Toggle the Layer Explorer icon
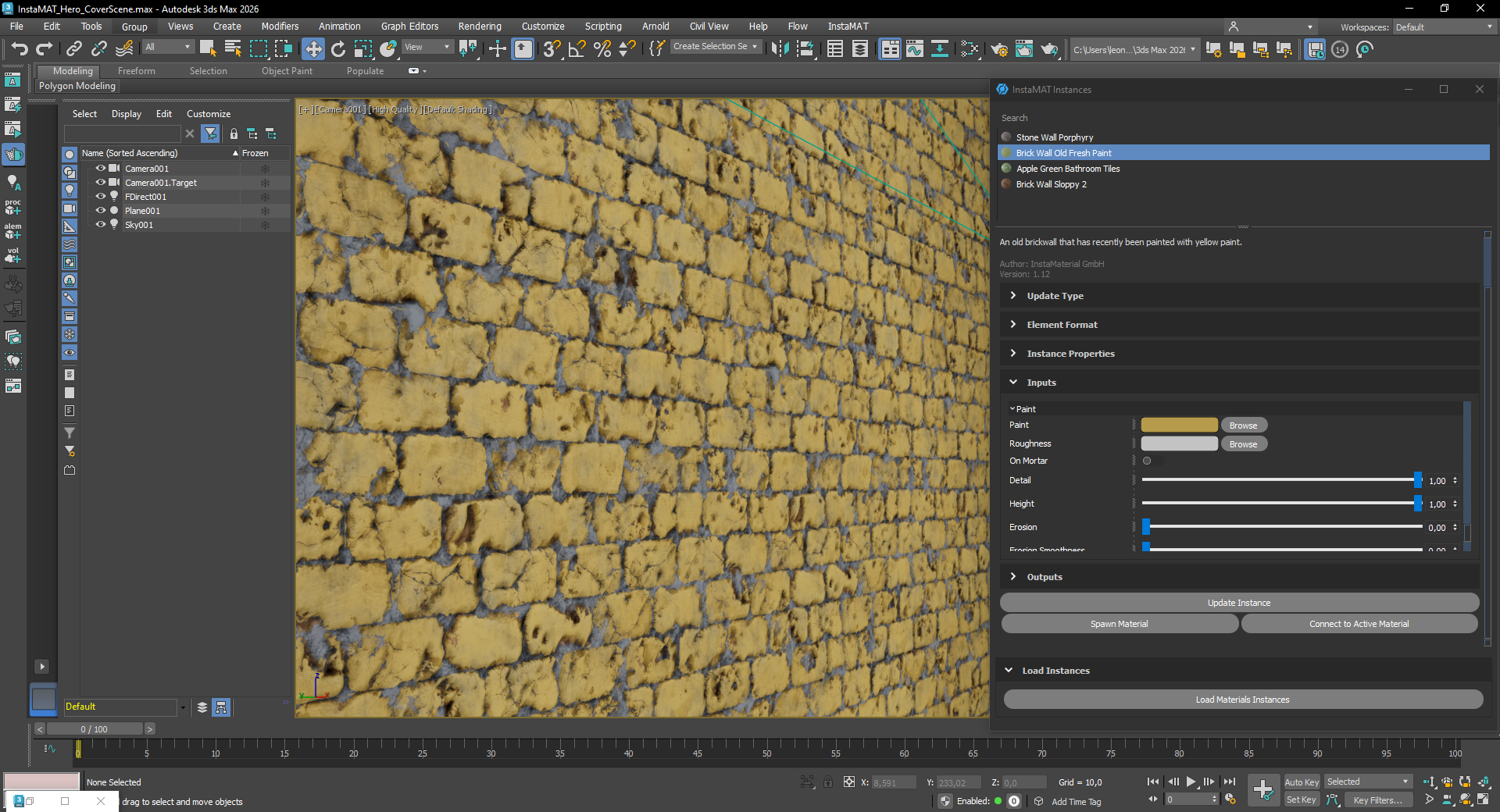The width and height of the screenshot is (1500, 812). [860, 49]
